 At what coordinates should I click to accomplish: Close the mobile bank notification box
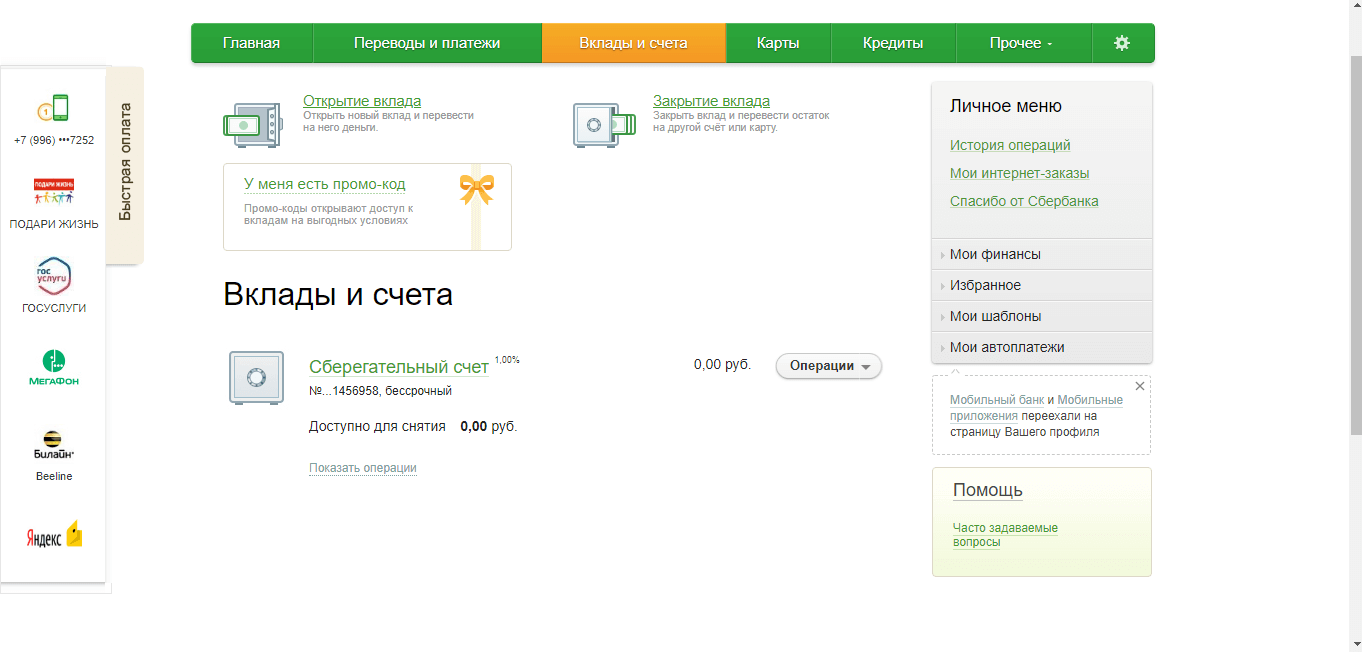point(1140,386)
